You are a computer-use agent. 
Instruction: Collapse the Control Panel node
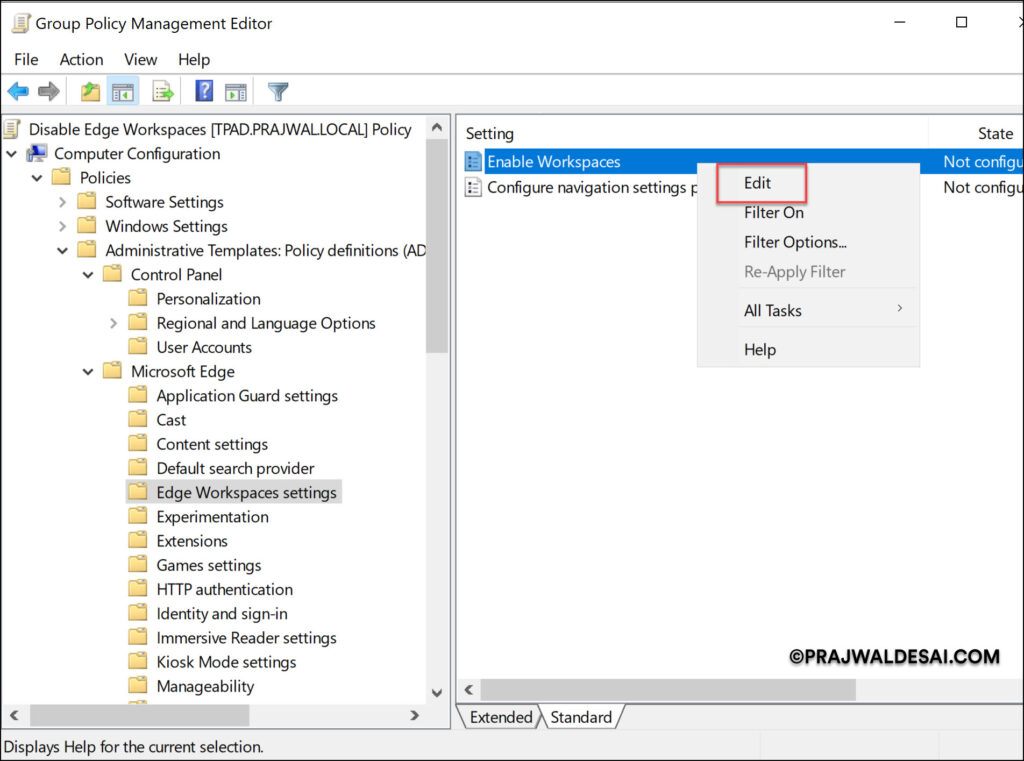tap(88, 275)
